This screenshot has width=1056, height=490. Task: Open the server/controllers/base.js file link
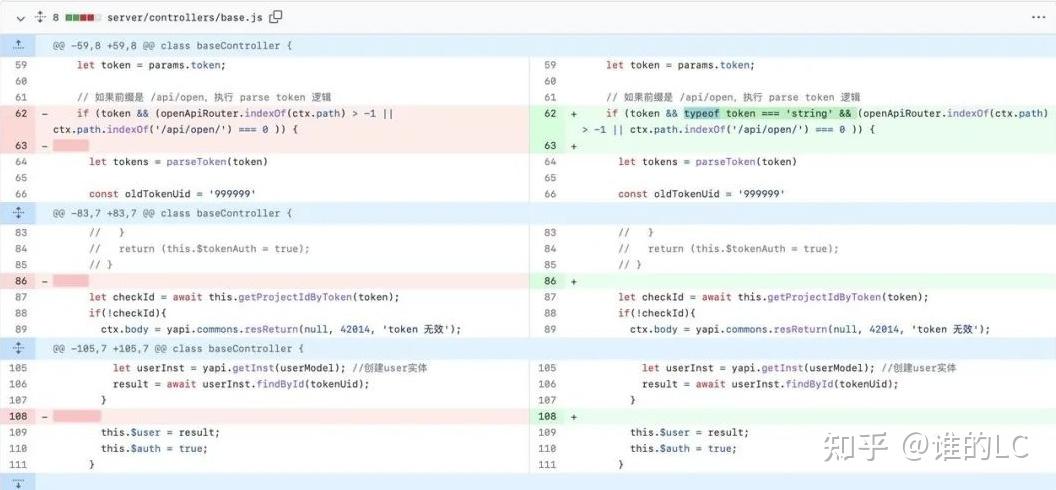pyautogui.click(x=186, y=17)
